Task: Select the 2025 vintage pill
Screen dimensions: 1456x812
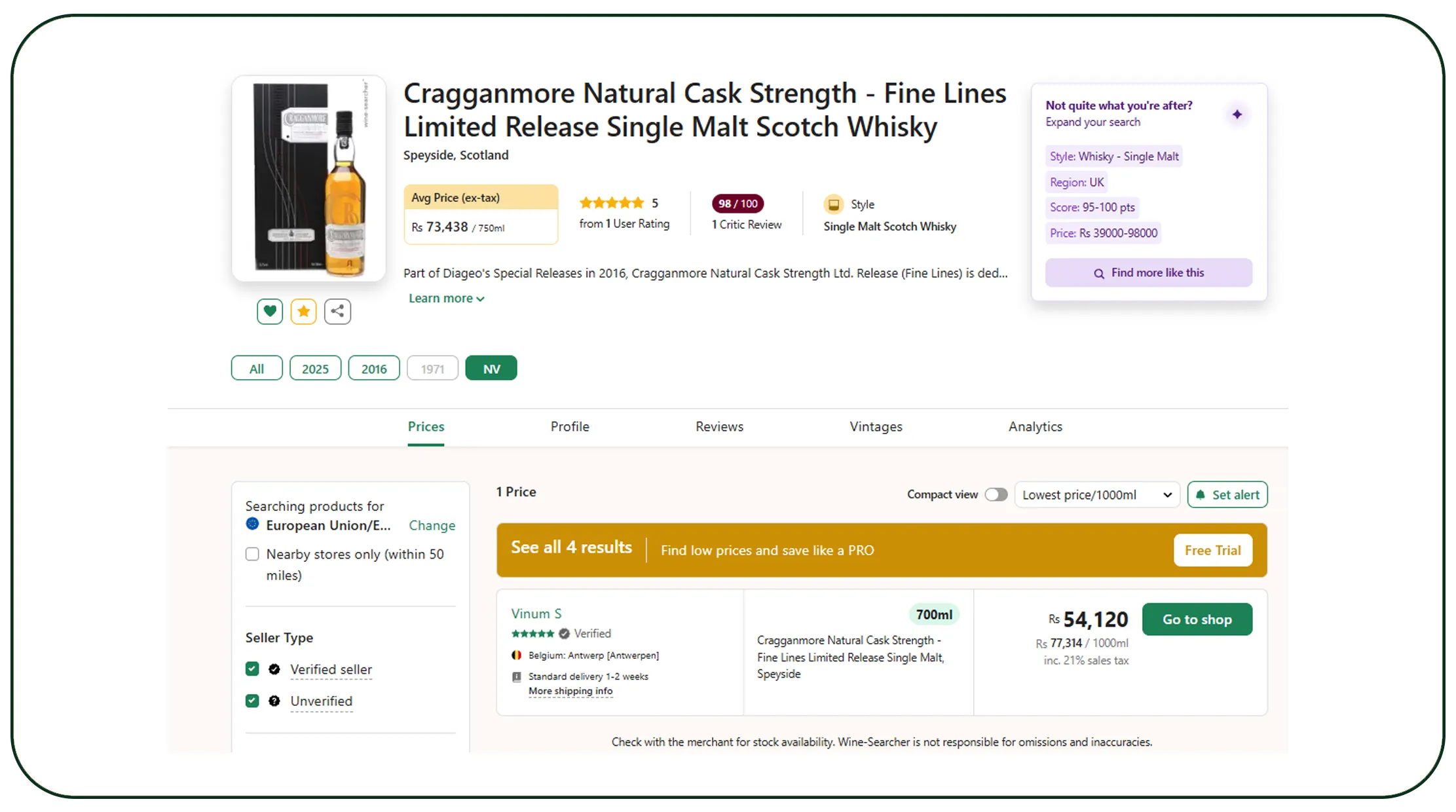Action: click(315, 368)
